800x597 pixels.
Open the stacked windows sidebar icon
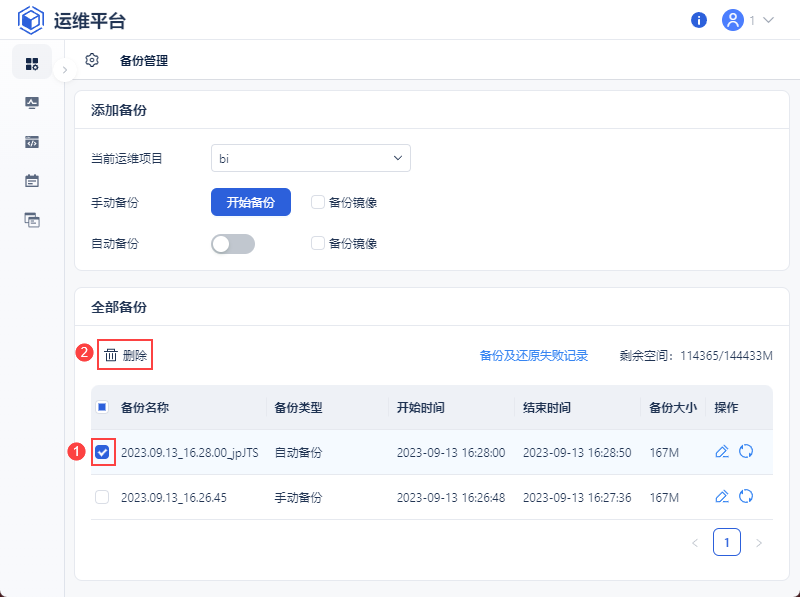[32, 220]
